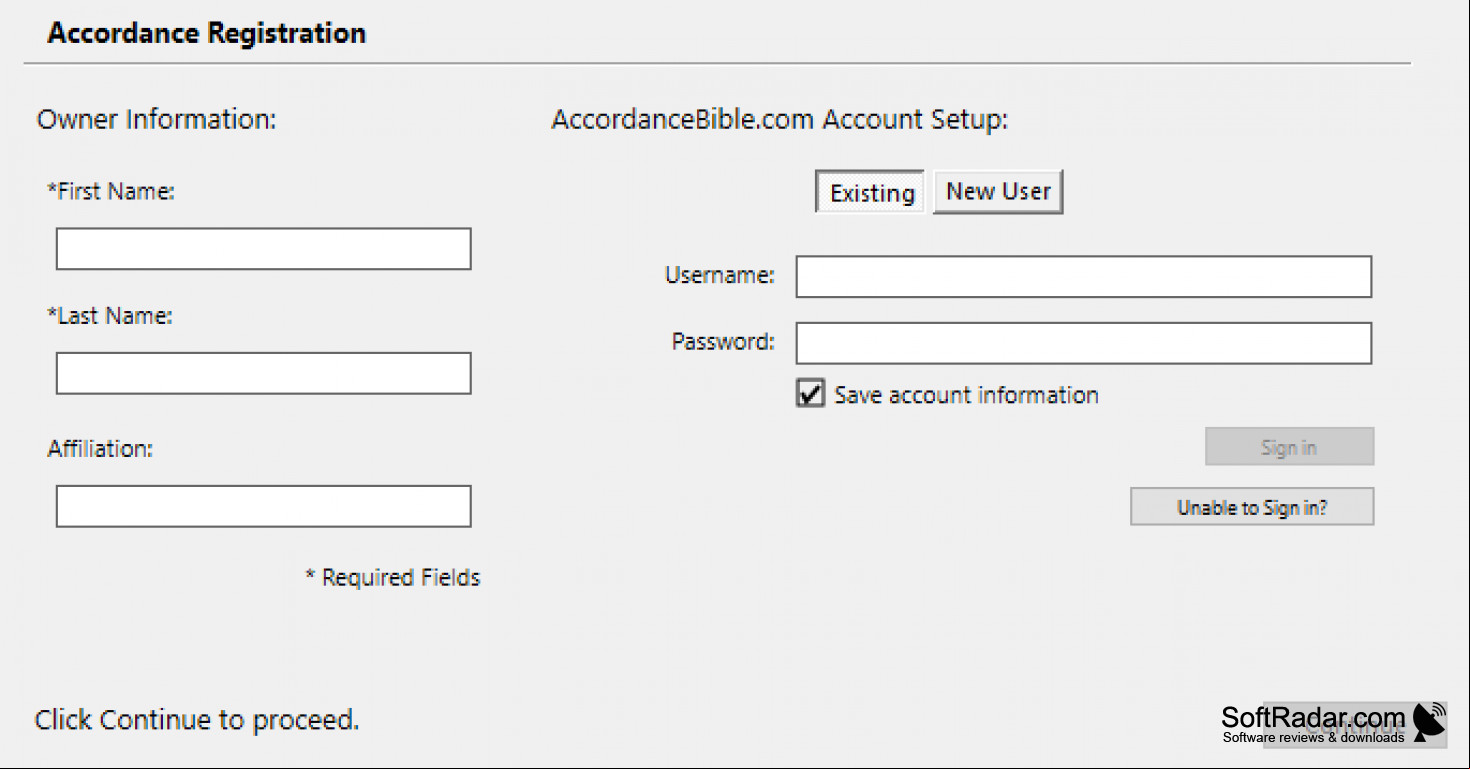Switch to the New User tab

[998, 192]
